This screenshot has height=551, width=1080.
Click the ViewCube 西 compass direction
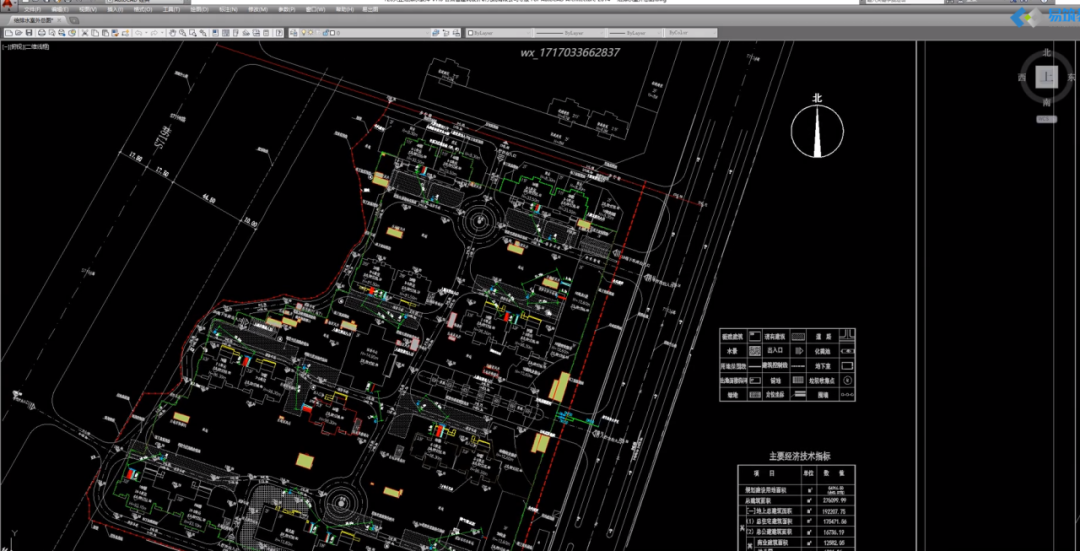[x=1022, y=77]
